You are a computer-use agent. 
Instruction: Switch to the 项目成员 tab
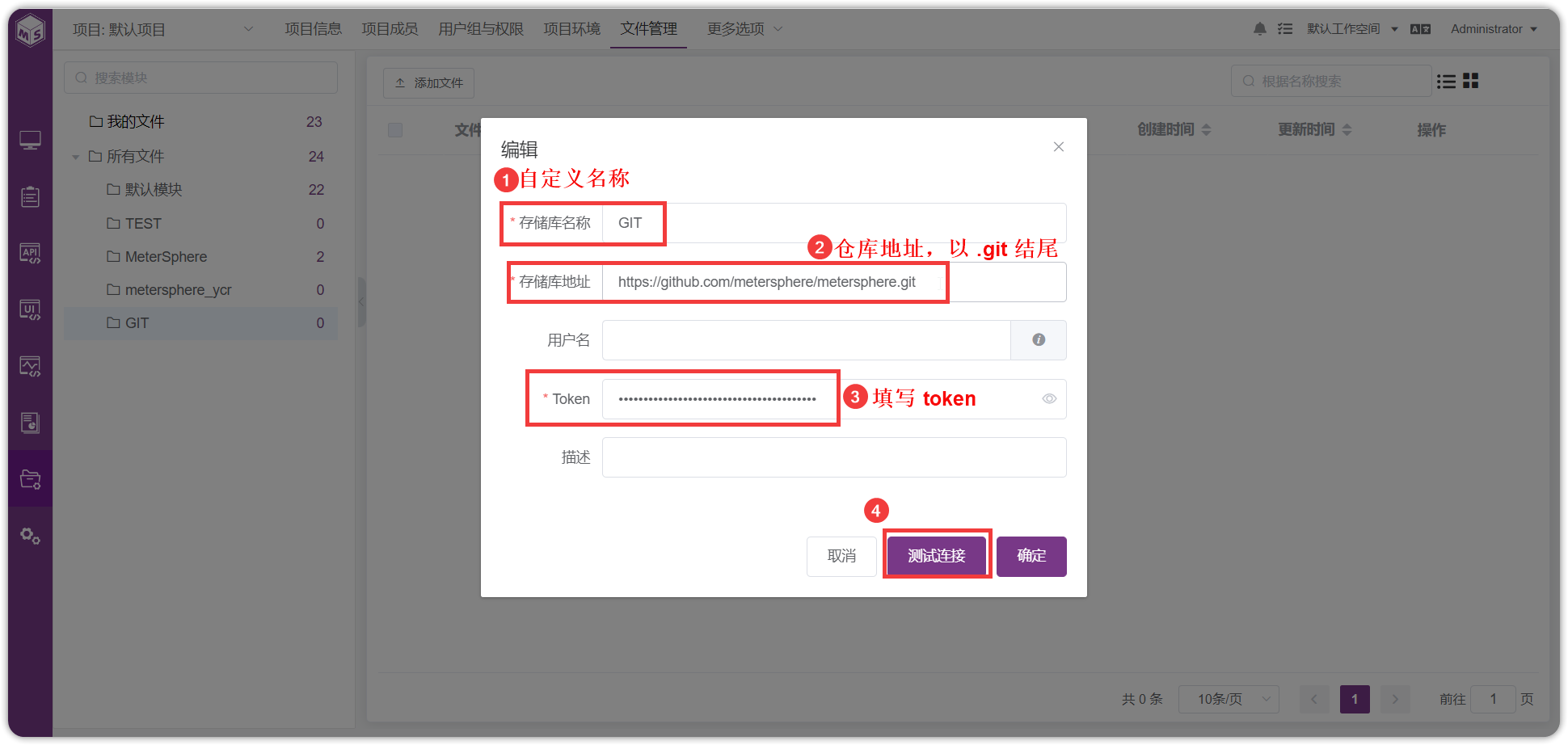coord(390,29)
